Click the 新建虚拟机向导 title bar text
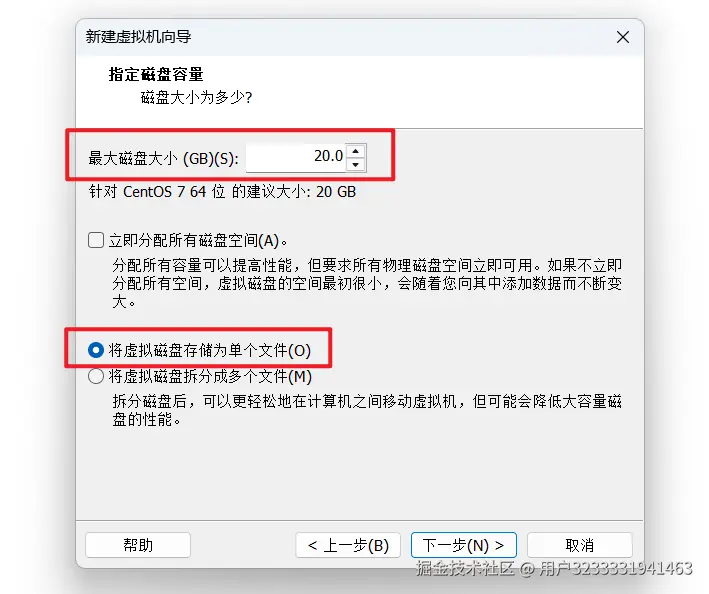Viewport: 709px width, 594px height. click(138, 37)
